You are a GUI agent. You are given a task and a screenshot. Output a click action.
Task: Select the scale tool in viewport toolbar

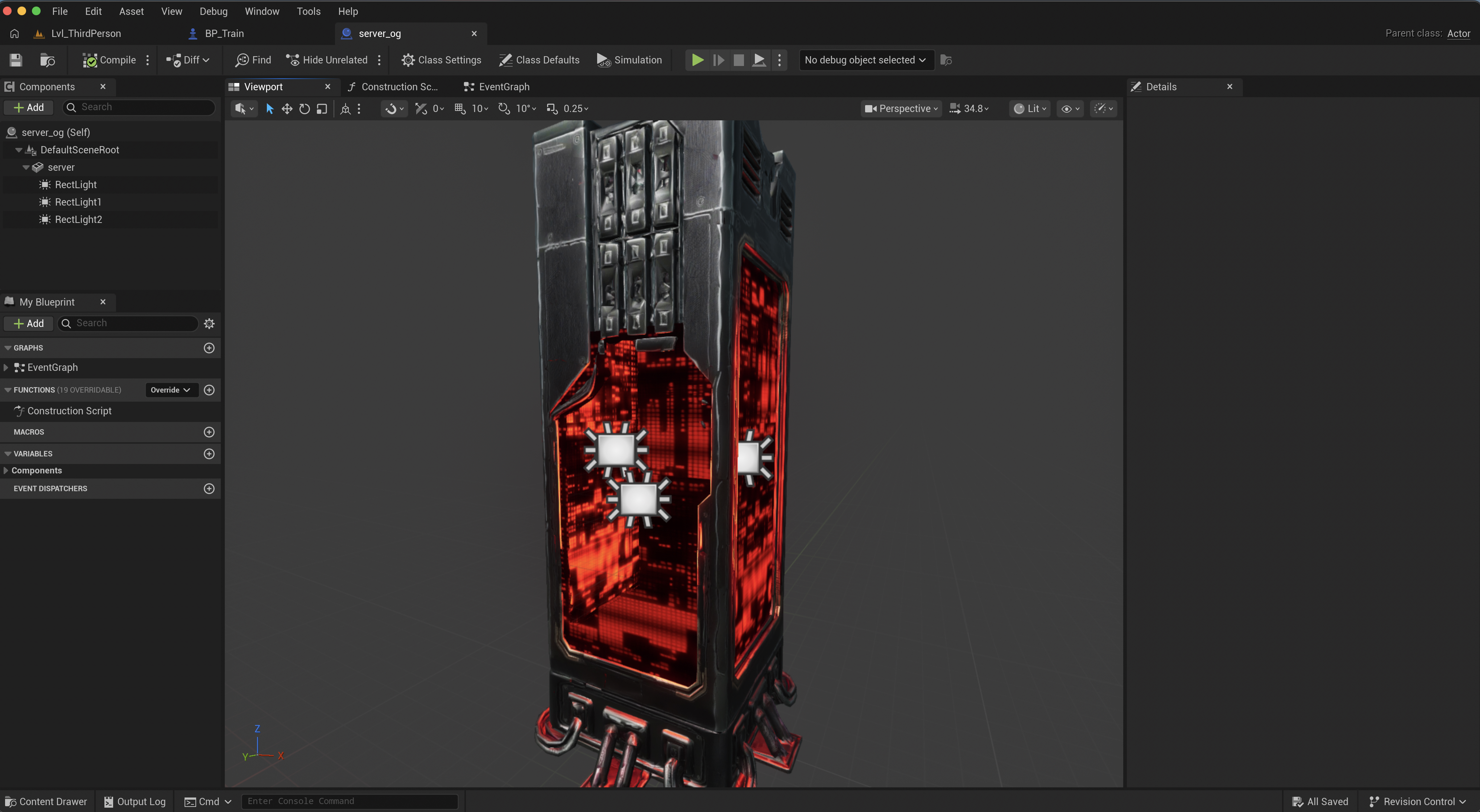pyautogui.click(x=322, y=108)
